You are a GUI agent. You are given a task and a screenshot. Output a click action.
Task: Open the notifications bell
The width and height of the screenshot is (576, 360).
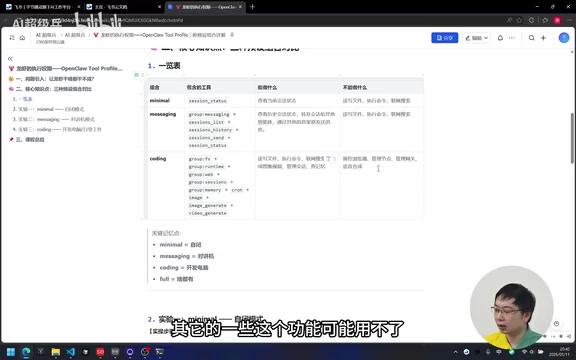(500, 38)
